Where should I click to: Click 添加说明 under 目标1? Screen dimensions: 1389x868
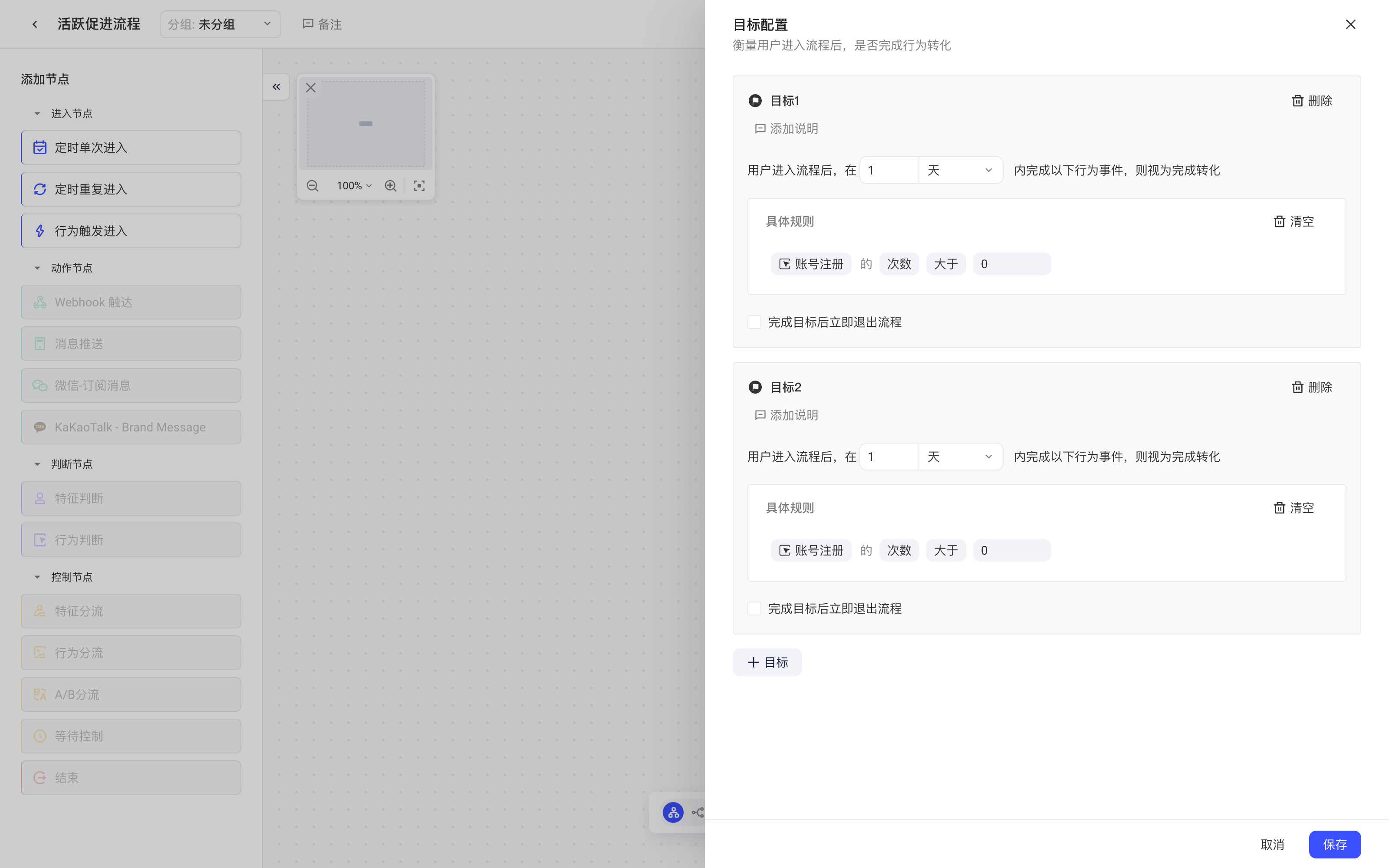(787, 128)
